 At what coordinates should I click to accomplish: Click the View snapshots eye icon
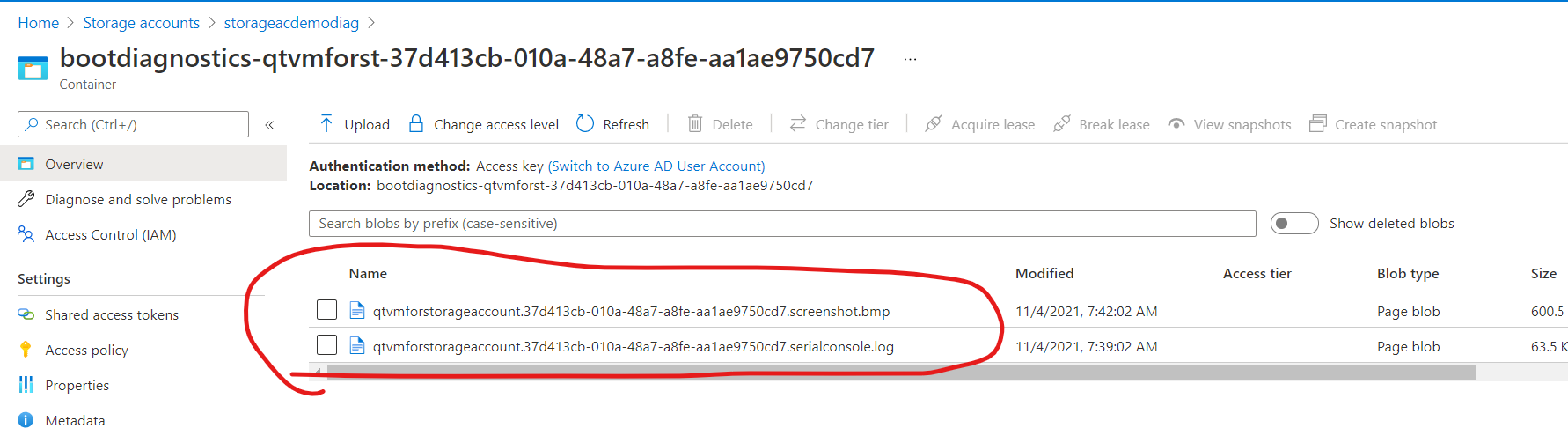click(1176, 124)
